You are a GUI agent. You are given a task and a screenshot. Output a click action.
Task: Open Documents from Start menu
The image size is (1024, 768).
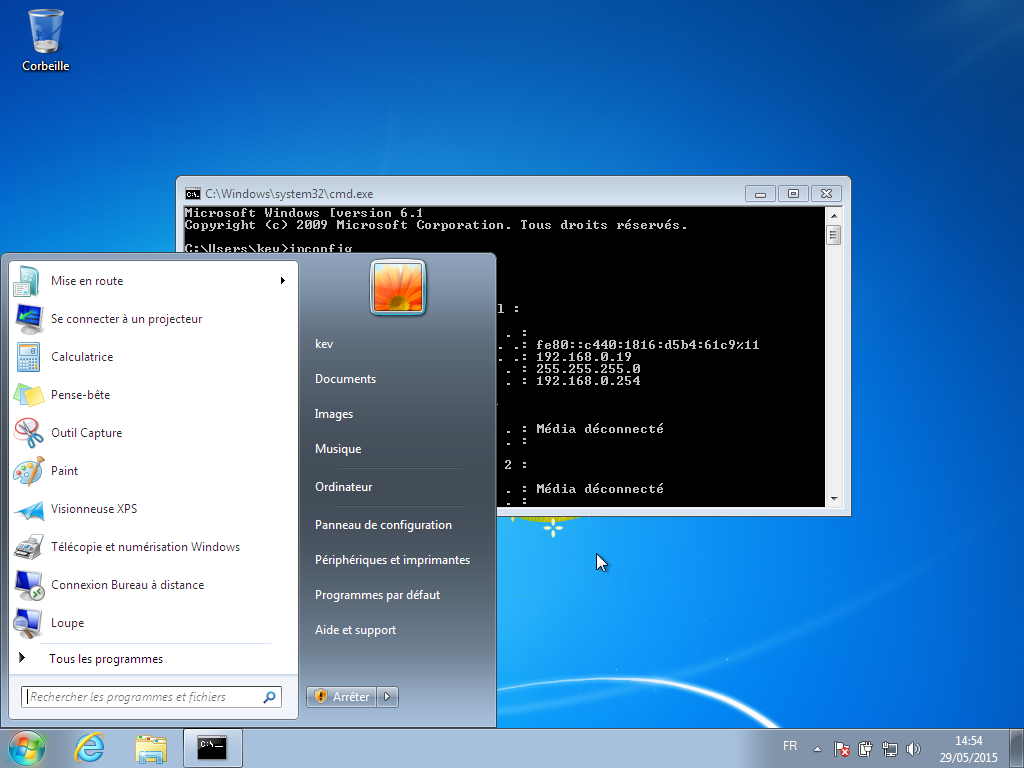345,379
